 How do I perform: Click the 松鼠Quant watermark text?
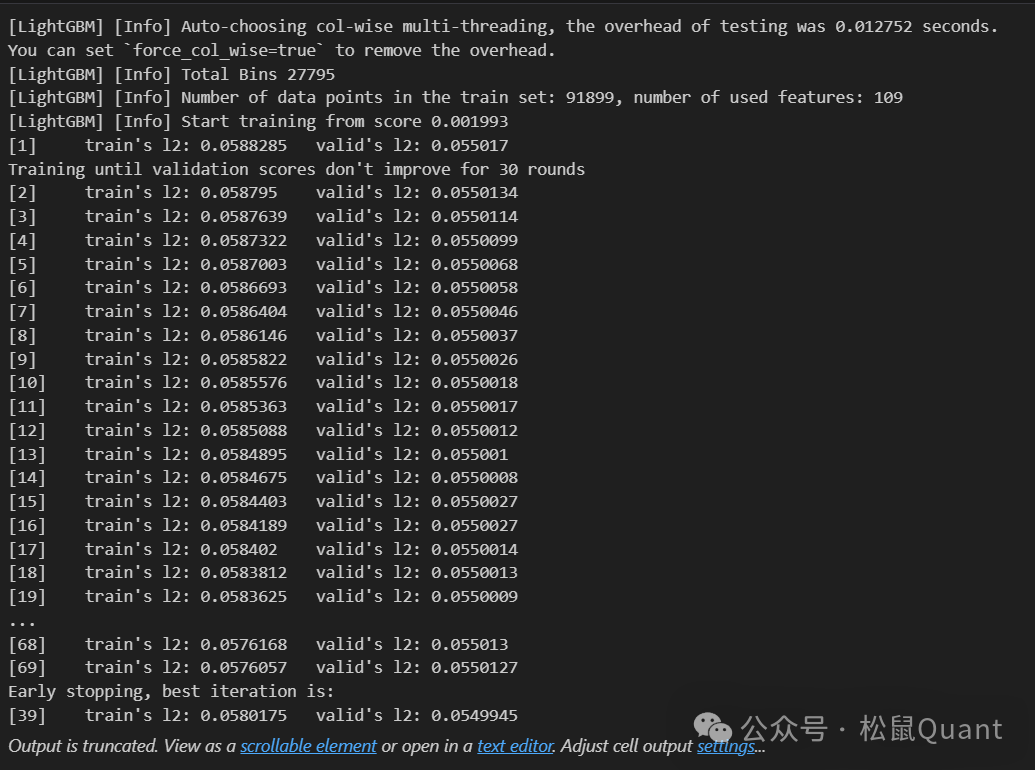click(929, 730)
